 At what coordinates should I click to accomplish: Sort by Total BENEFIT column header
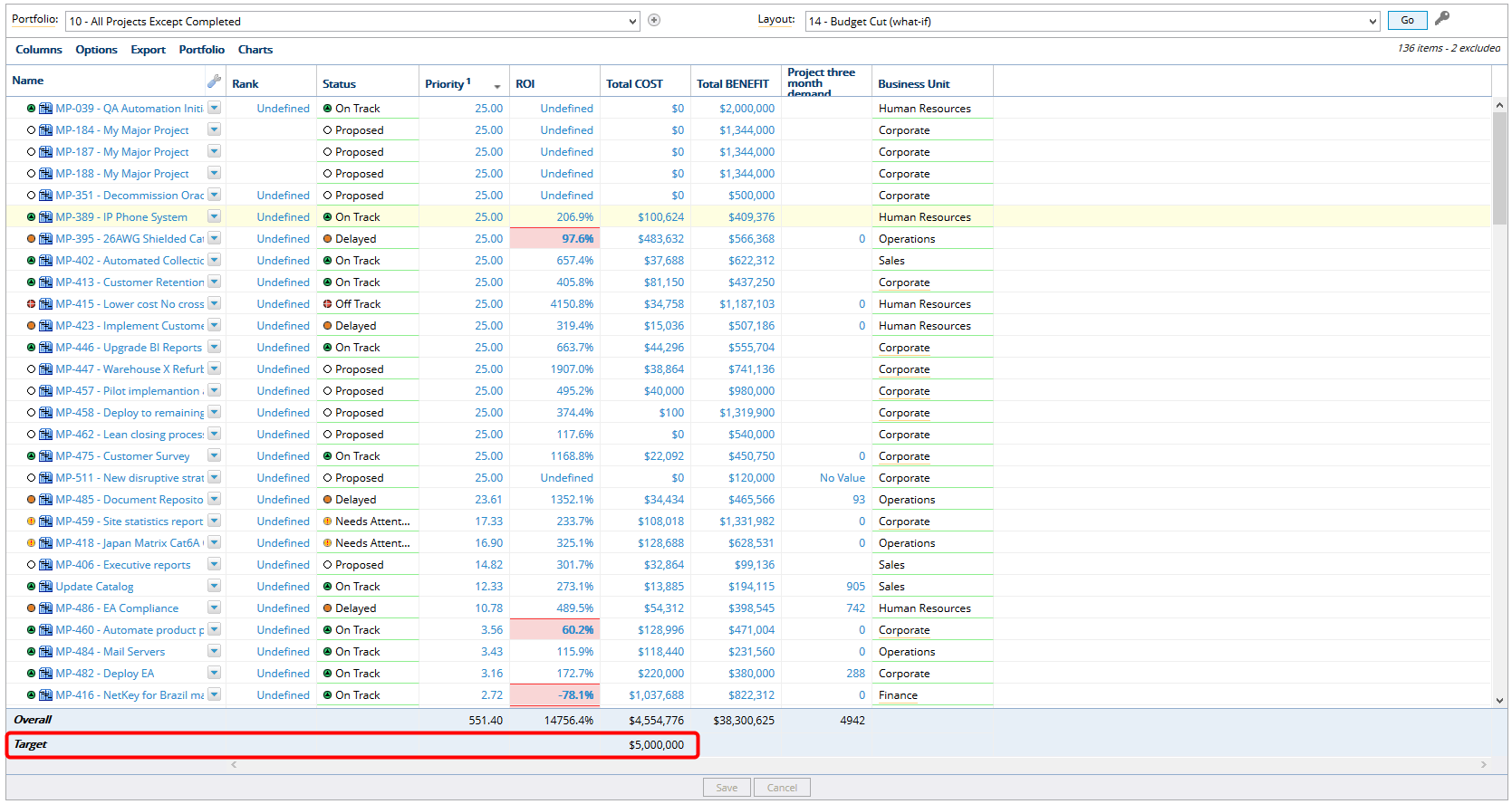point(733,84)
